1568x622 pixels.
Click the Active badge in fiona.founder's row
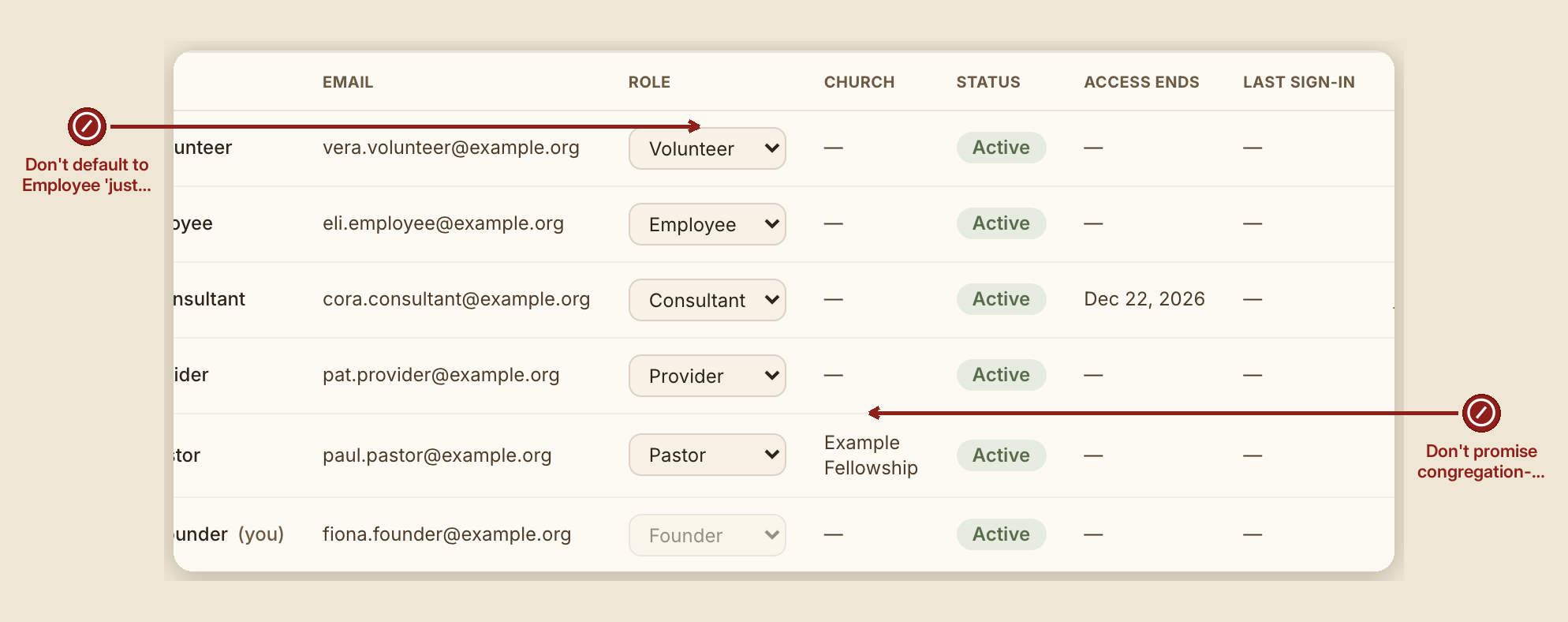1001,534
